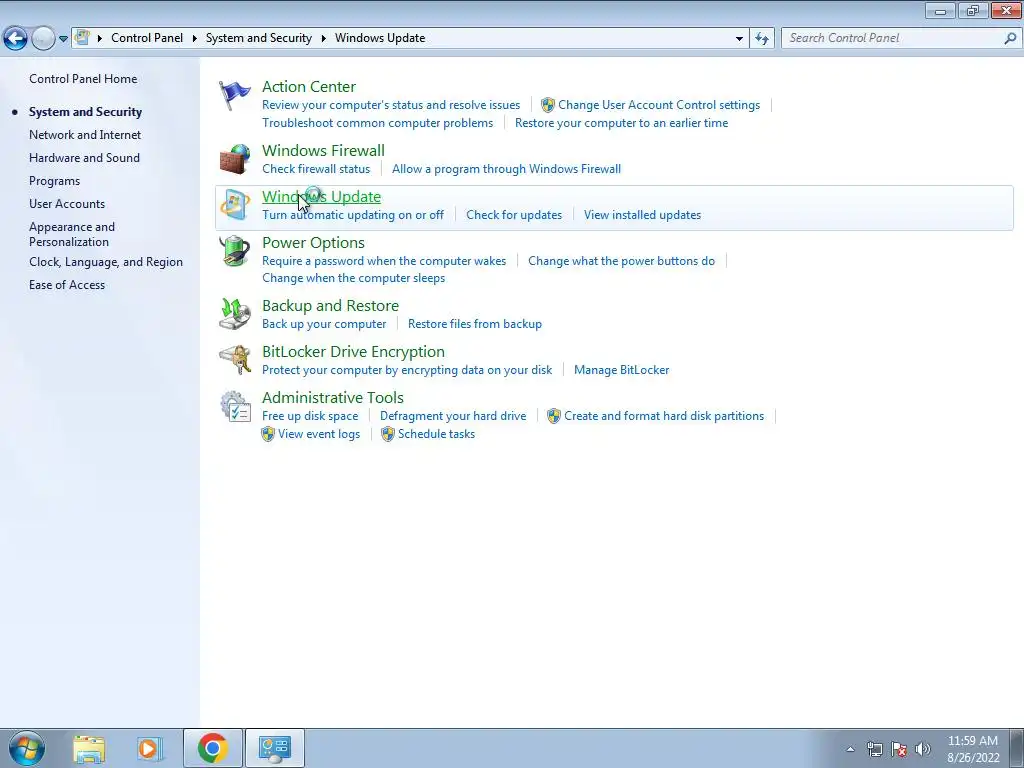Image resolution: width=1024 pixels, height=768 pixels.
Task: Click Back up your computer
Action: [324, 324]
